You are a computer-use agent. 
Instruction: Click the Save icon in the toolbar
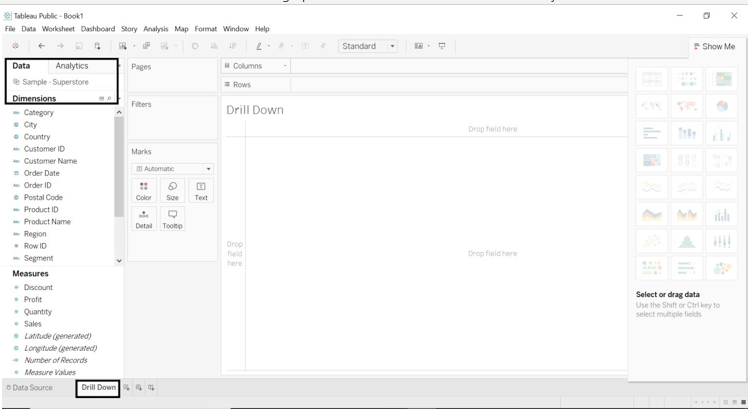pyautogui.click(x=79, y=46)
